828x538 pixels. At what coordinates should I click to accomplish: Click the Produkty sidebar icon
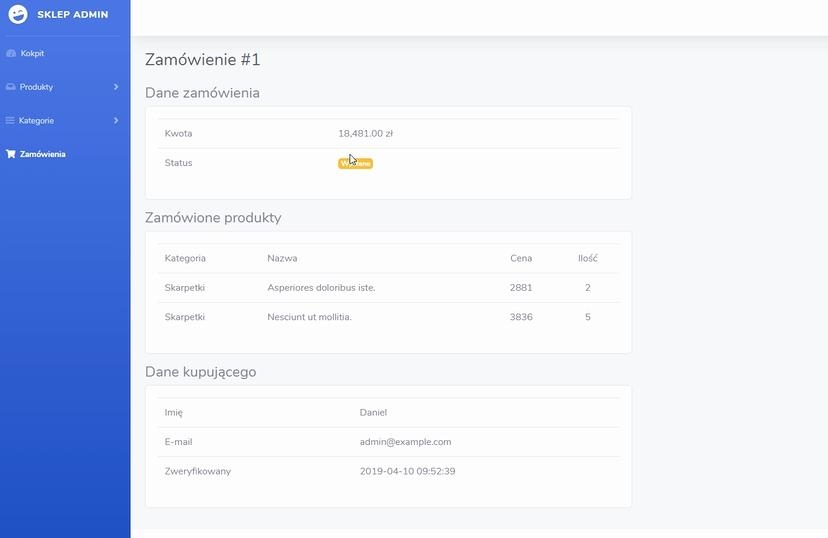click(x=11, y=87)
